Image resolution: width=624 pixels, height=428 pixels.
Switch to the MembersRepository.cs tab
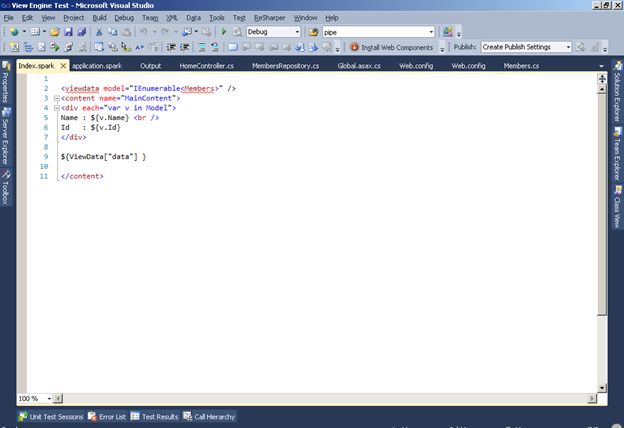coord(285,66)
